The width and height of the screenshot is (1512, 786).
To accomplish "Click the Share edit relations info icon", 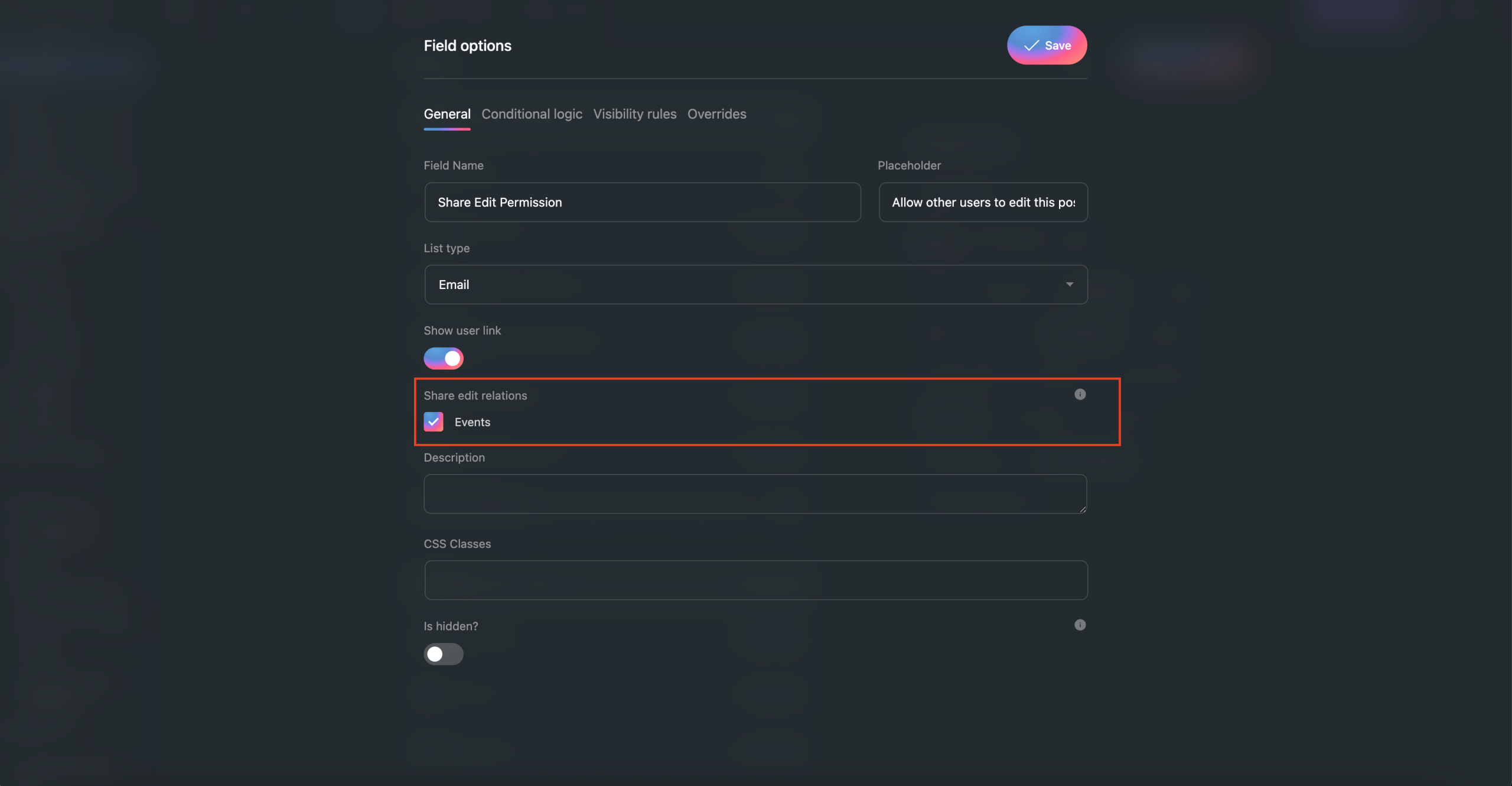I will point(1080,394).
